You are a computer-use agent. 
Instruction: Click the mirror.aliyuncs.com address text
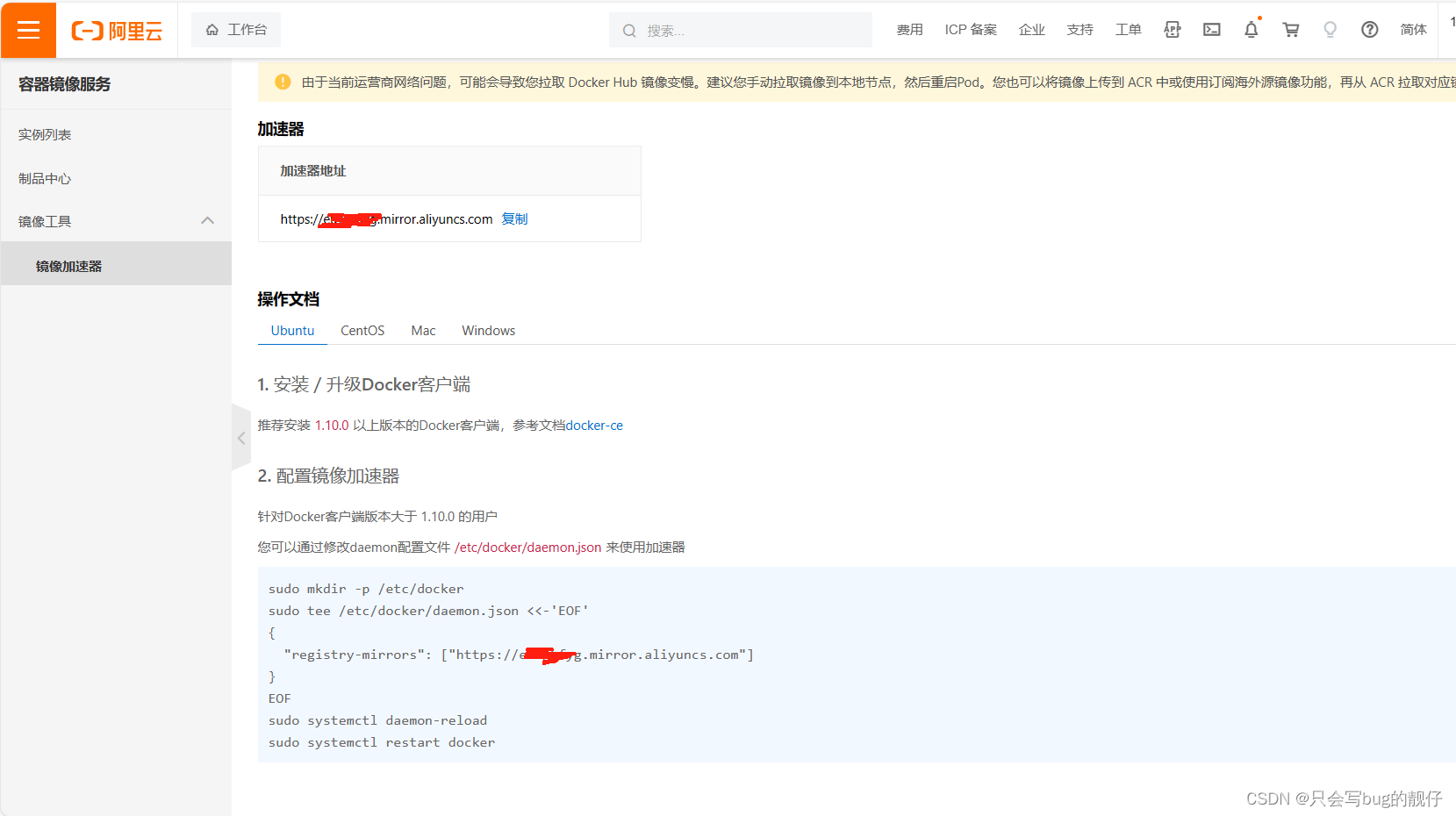pos(386,219)
